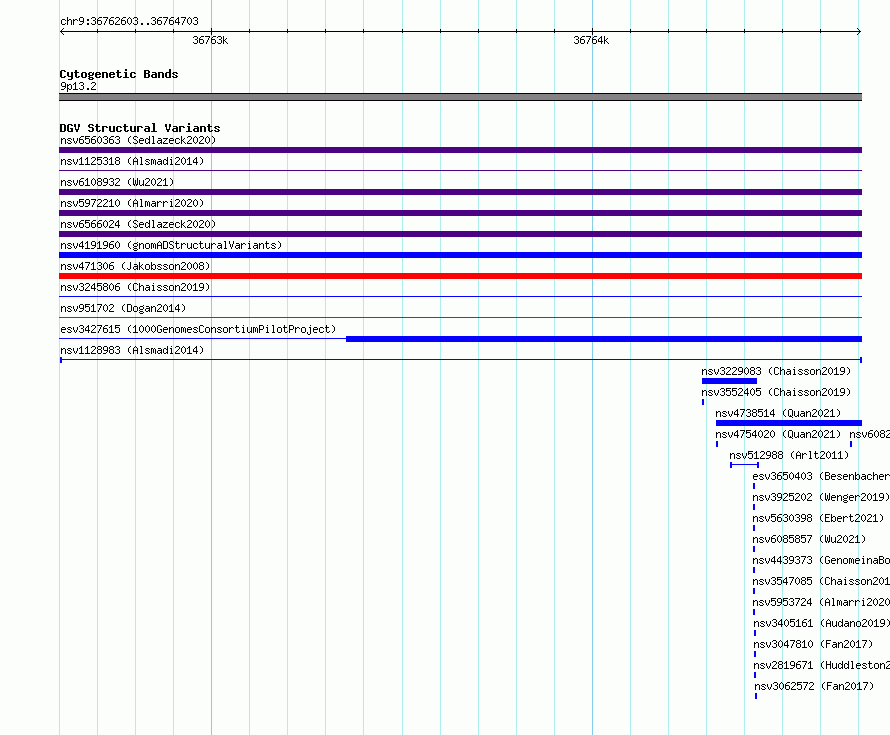Open esv3650403 Besenbacher variant

(x=821, y=476)
